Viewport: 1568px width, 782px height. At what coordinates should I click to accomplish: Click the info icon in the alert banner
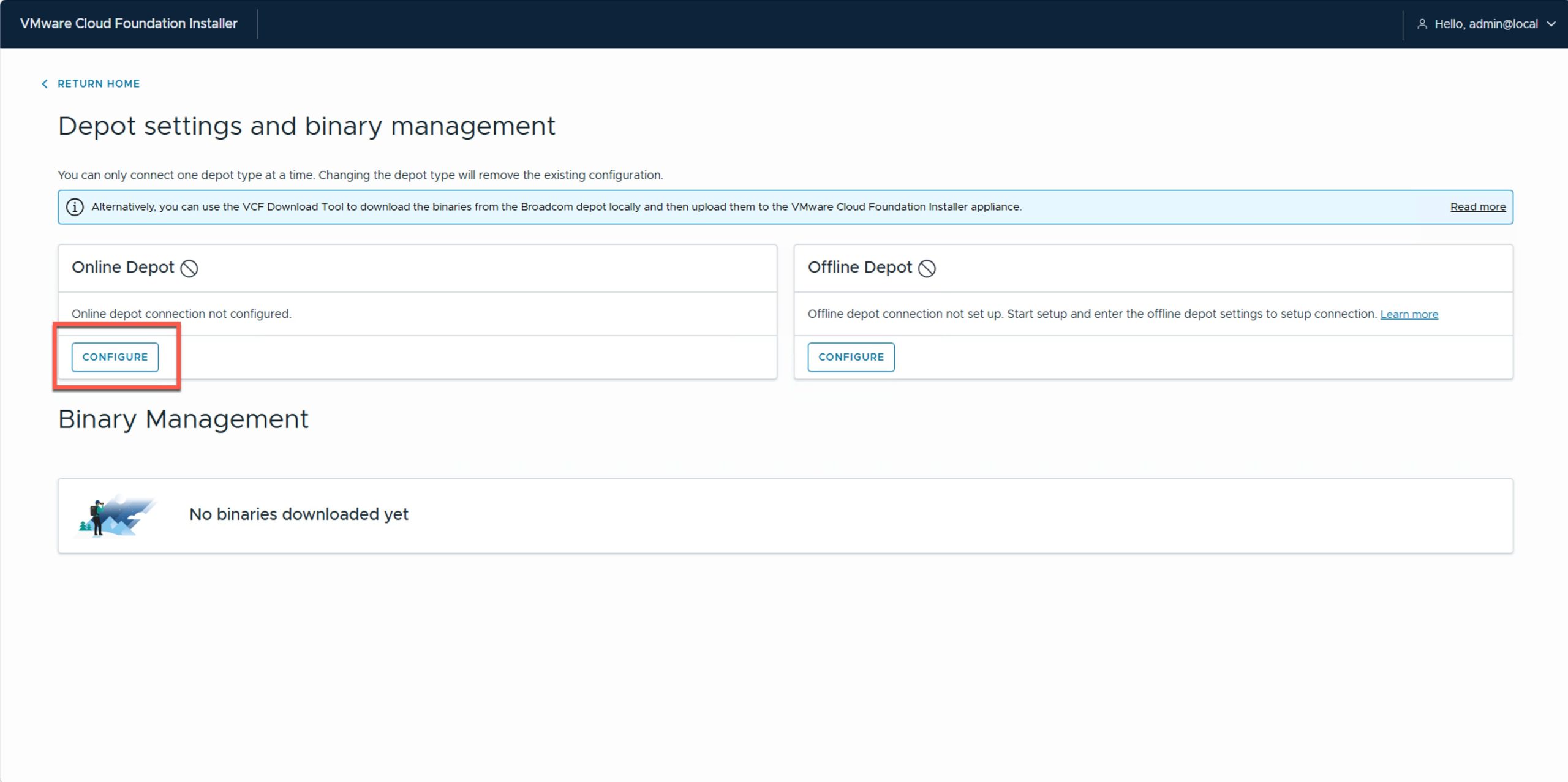75,207
